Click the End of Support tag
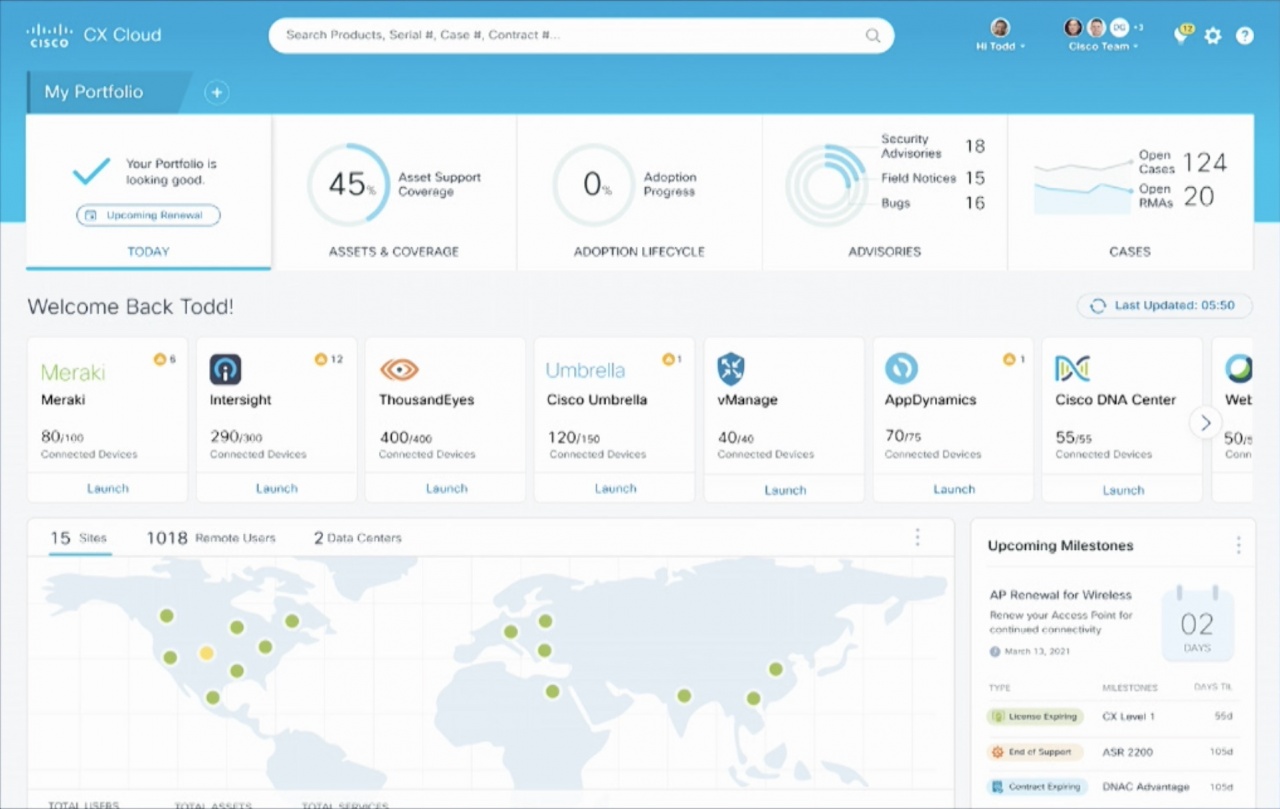 (x=1035, y=752)
